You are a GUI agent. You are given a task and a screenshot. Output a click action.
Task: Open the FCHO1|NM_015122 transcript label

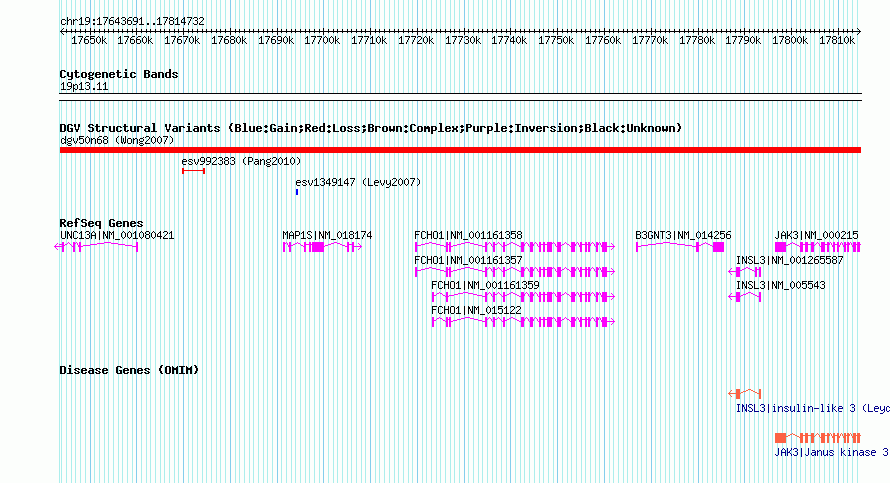[476, 310]
